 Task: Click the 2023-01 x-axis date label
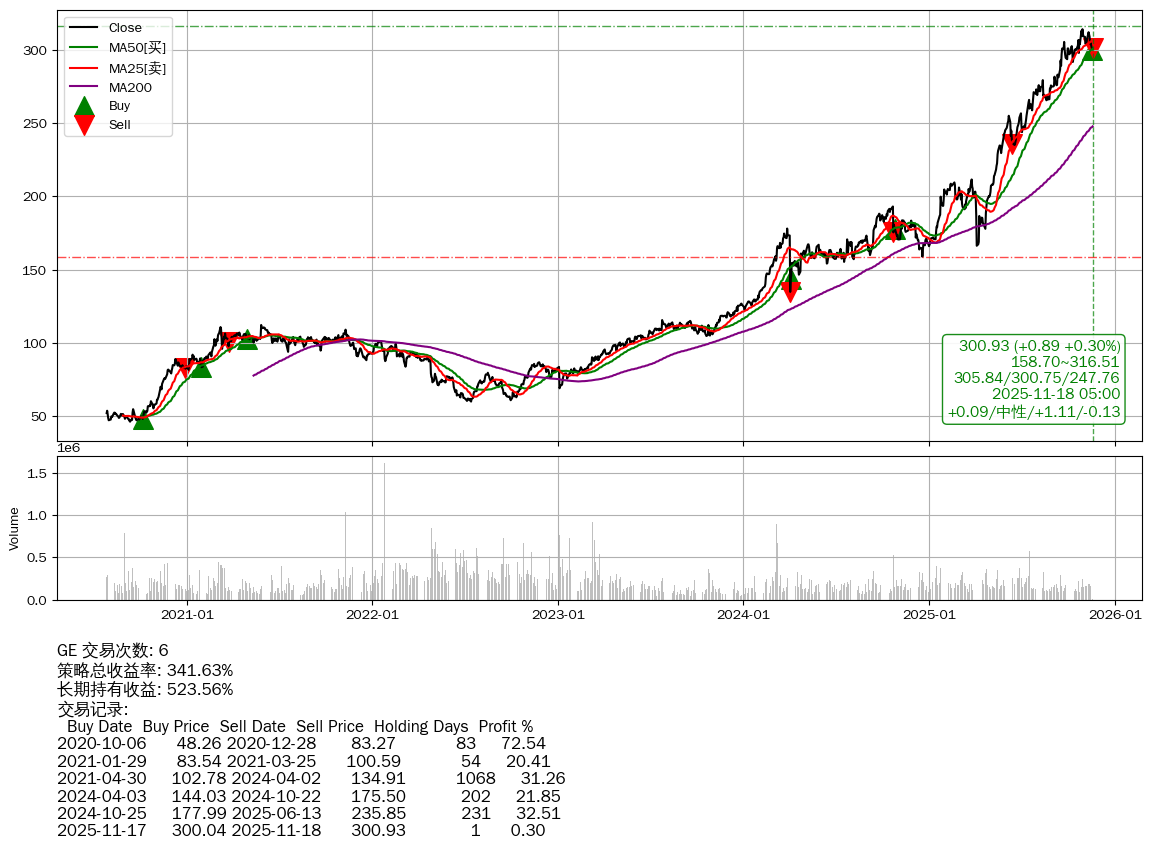click(x=557, y=615)
